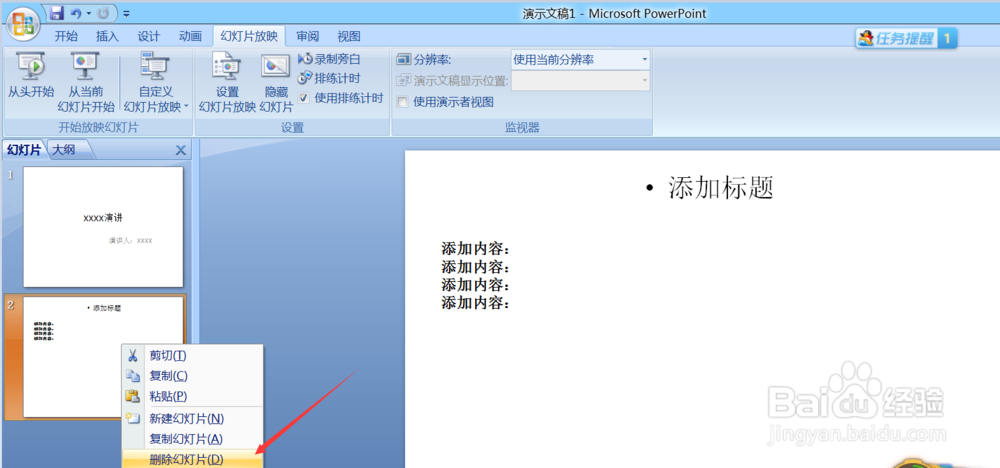Select the 幻灯片 pane tab
1000x468 pixels.
pos(24,150)
